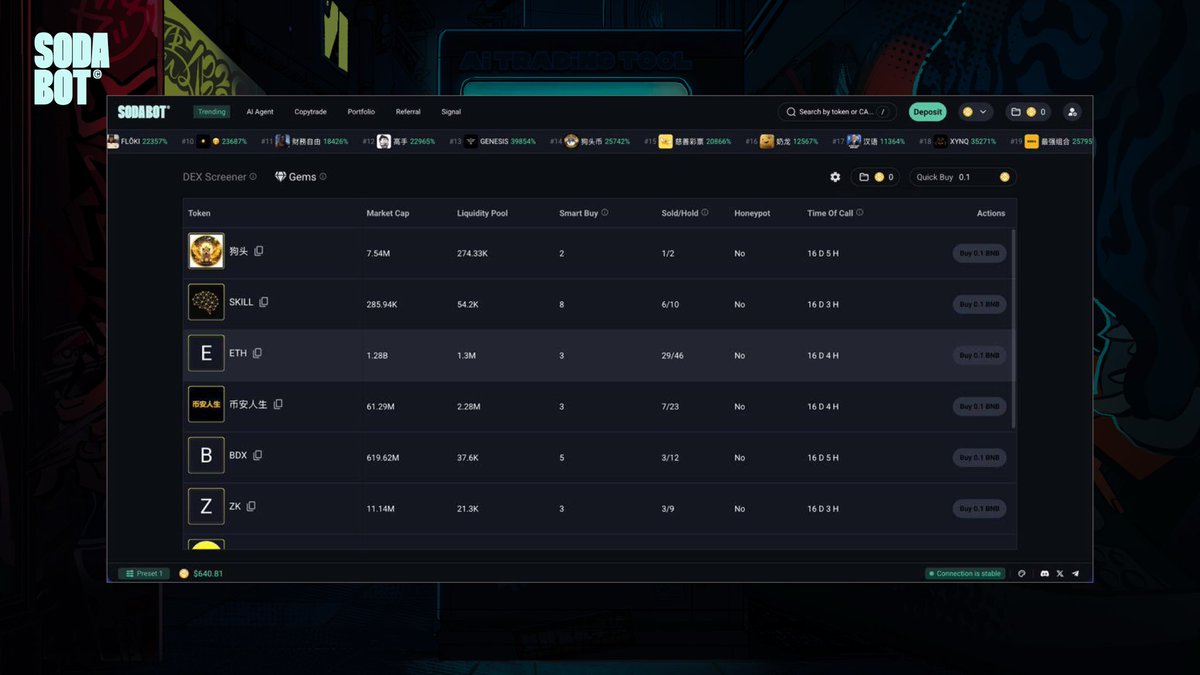Image resolution: width=1200 pixels, height=675 pixels.
Task: Open 汉语 ticker item #17
Action: click(868, 142)
